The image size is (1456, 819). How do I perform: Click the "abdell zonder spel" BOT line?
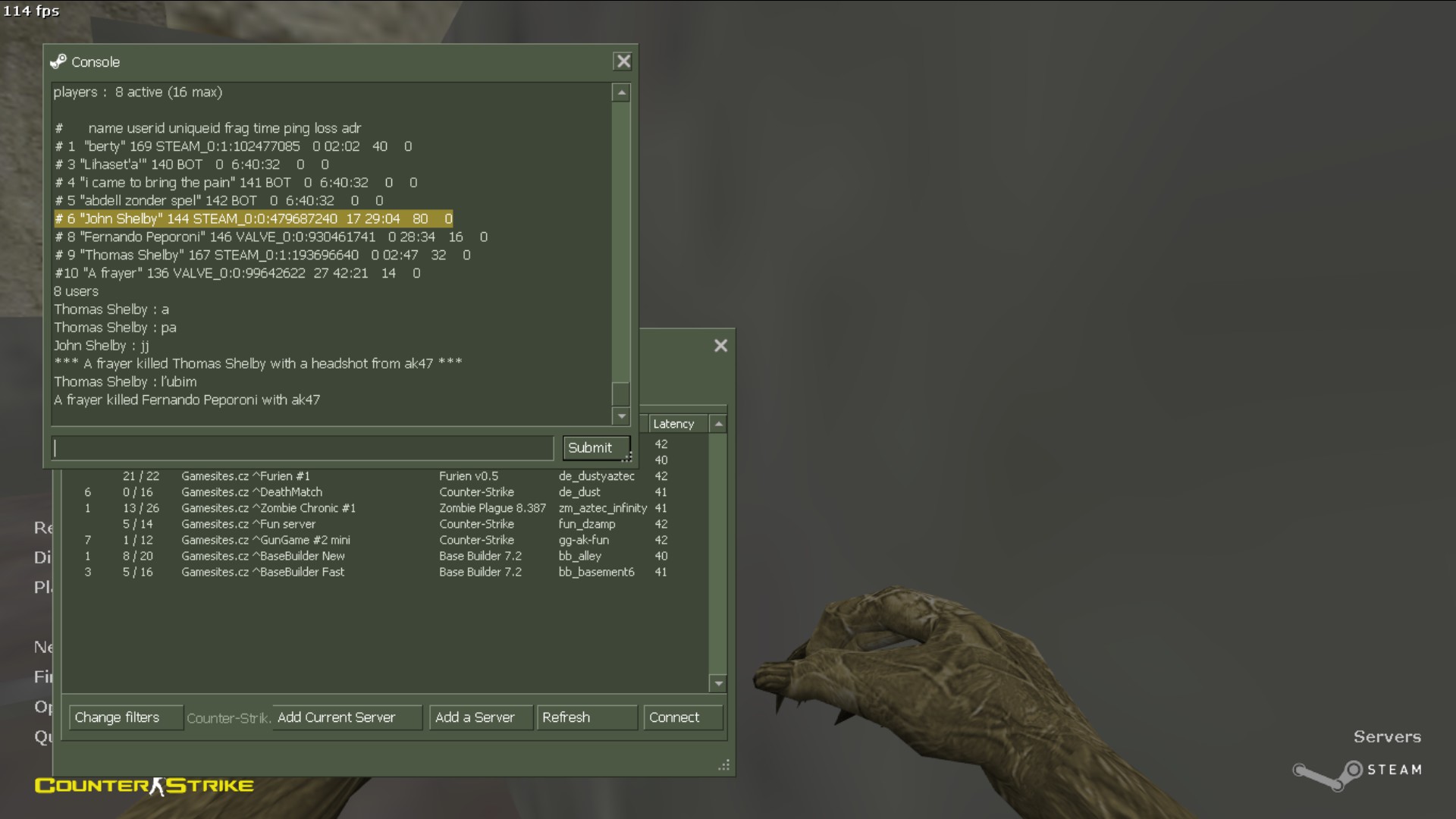point(219,201)
